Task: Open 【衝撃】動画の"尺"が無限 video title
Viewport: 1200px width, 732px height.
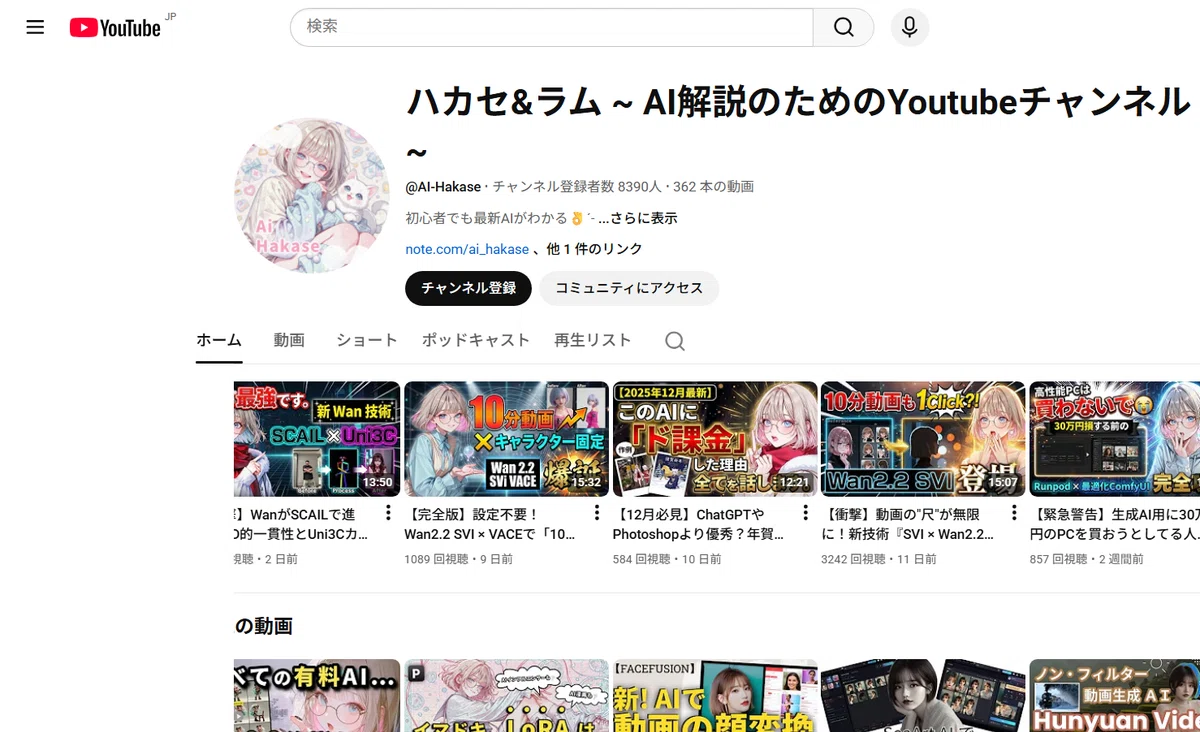Action: pyautogui.click(x=907, y=524)
